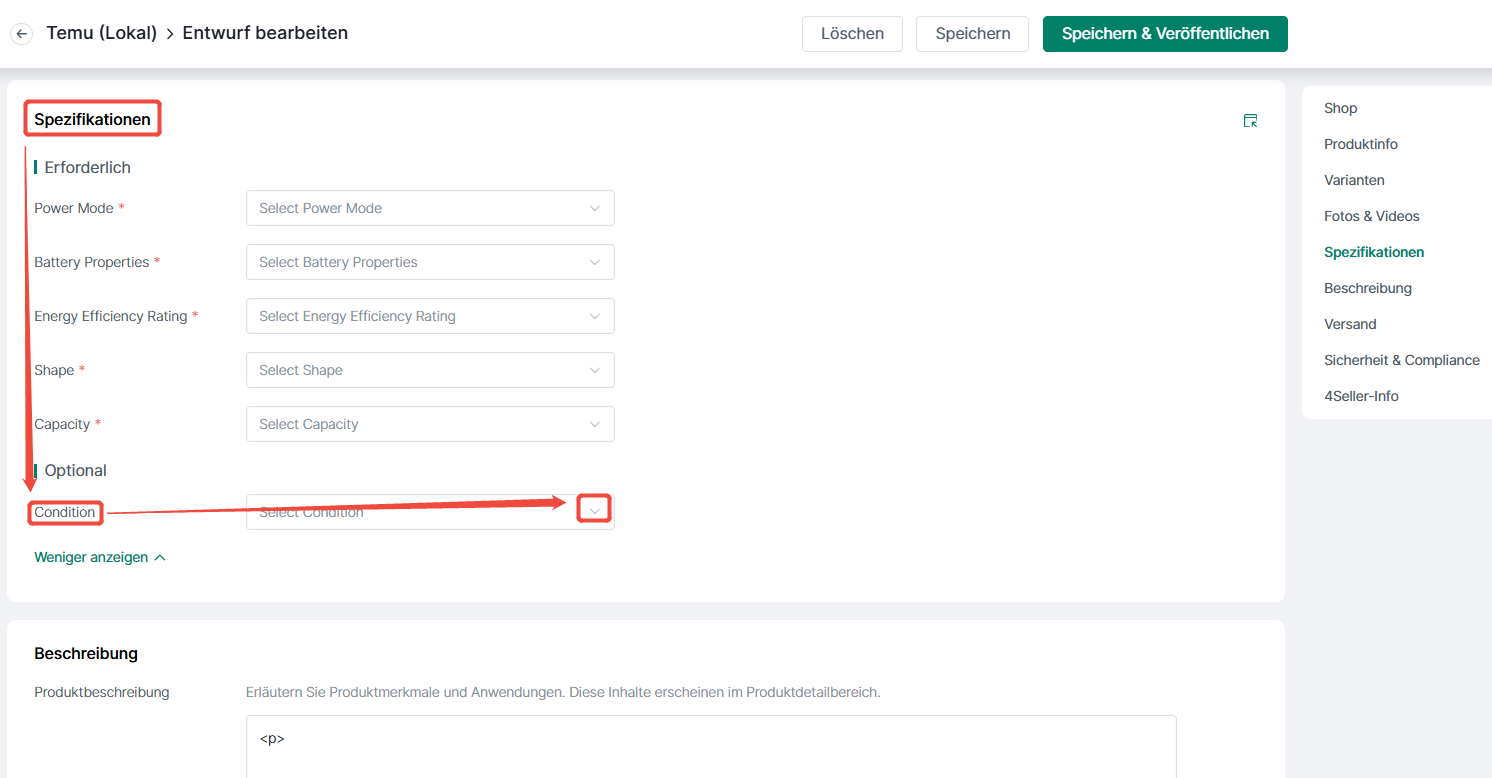This screenshot has height=778, width=1492.
Task: Click the Beschreibung card heading
Action: [86, 653]
